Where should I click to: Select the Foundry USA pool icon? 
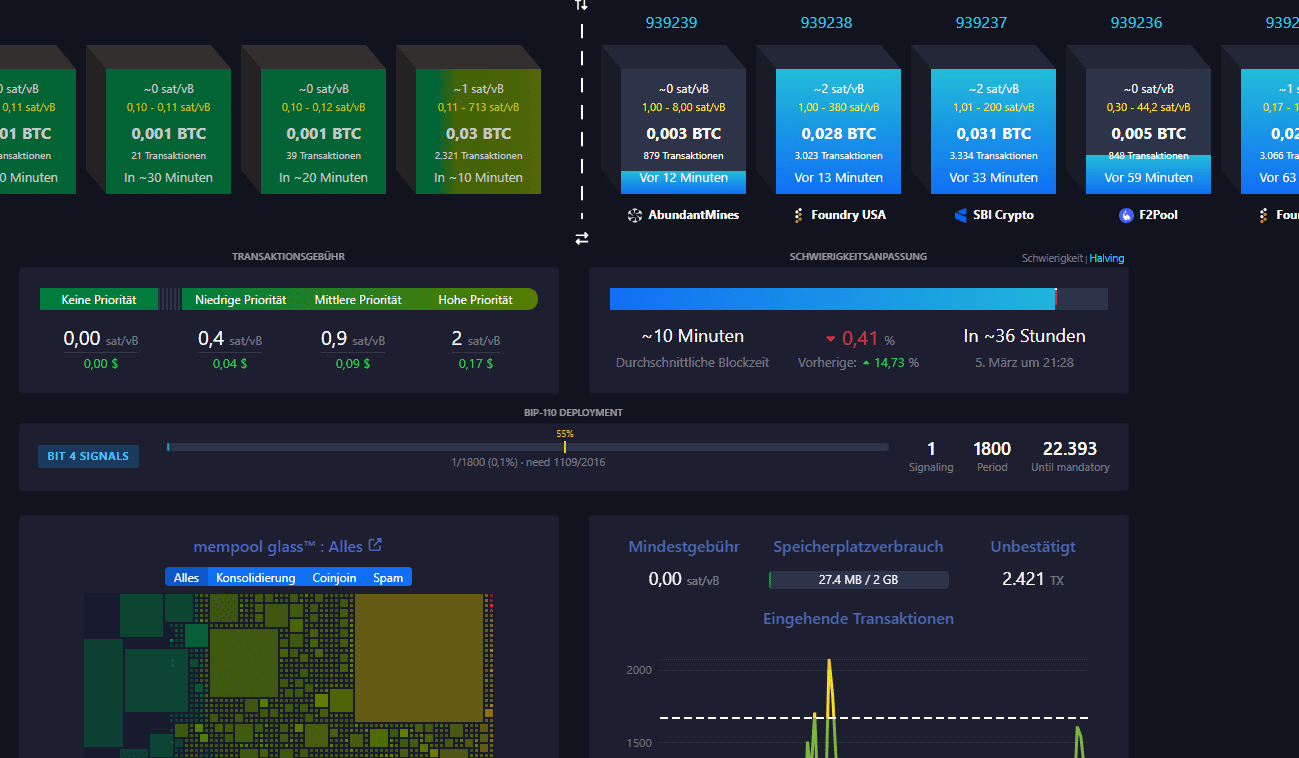pyautogui.click(x=797, y=214)
